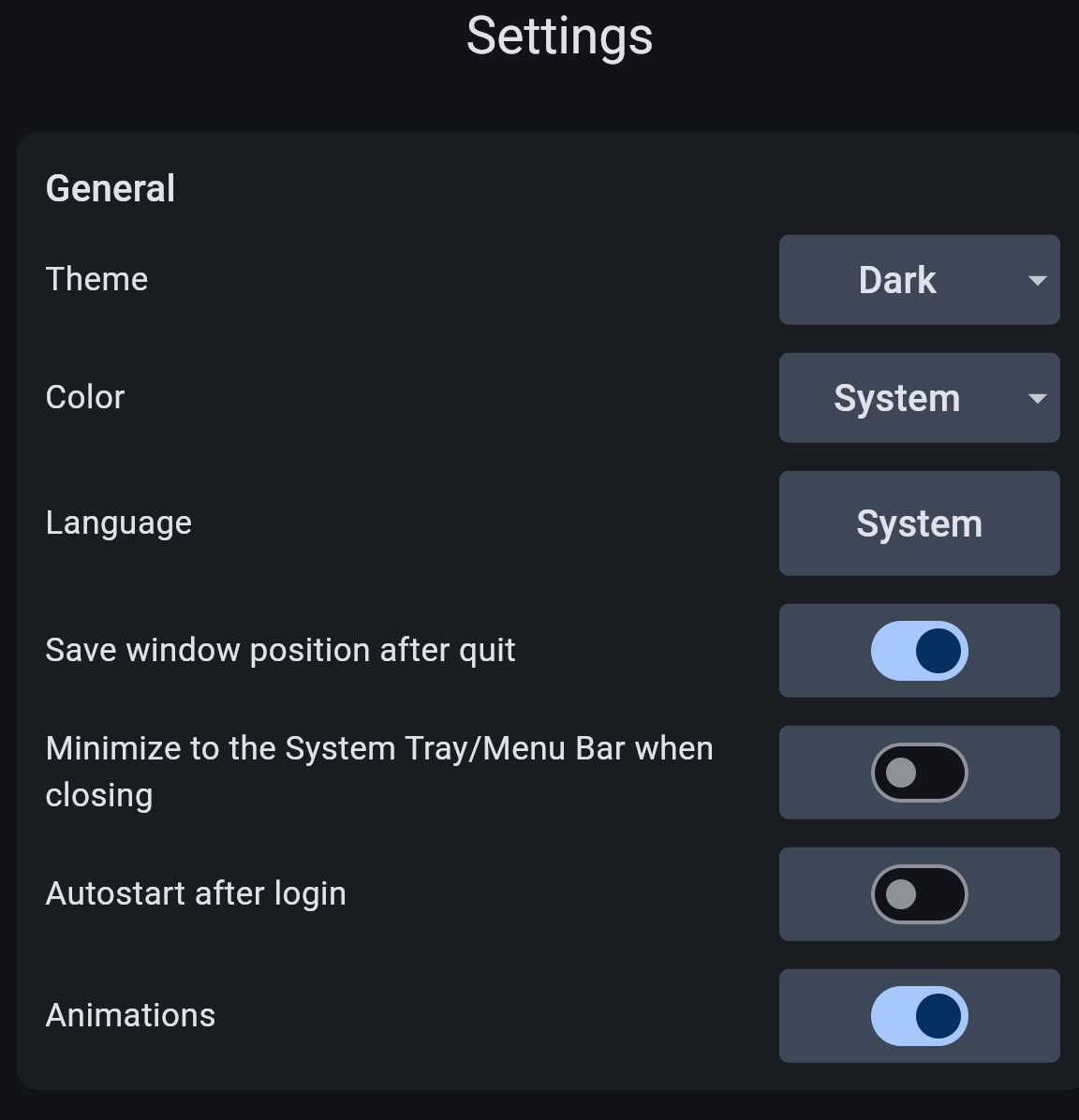Image resolution: width=1079 pixels, height=1120 pixels.
Task: Click the Color setting label
Action: [85, 397]
